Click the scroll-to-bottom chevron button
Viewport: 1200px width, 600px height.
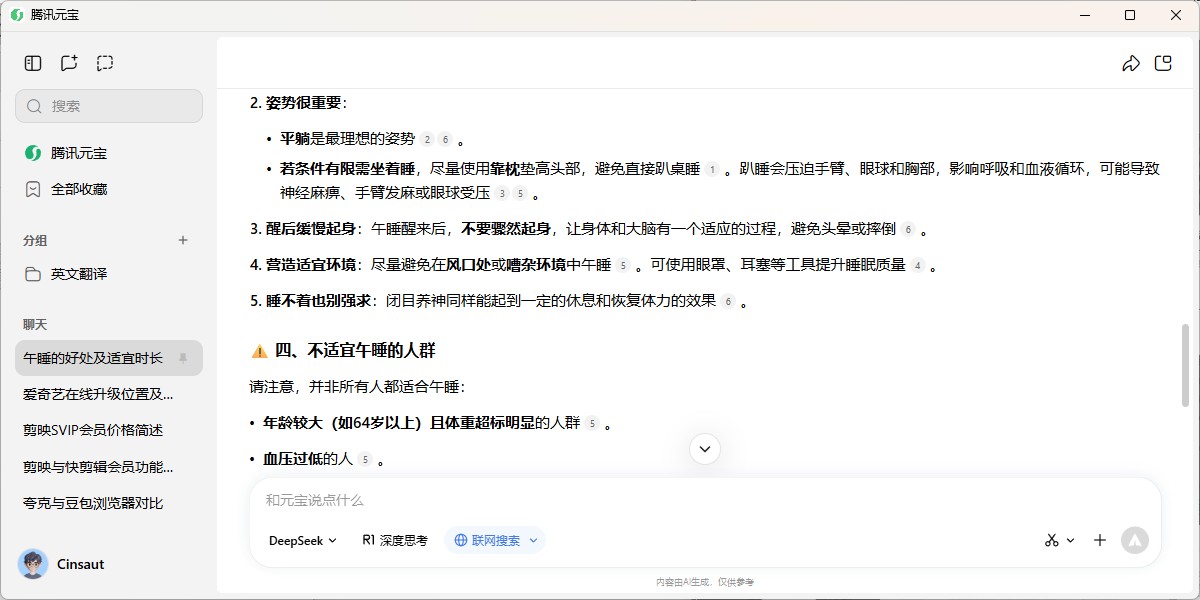705,449
